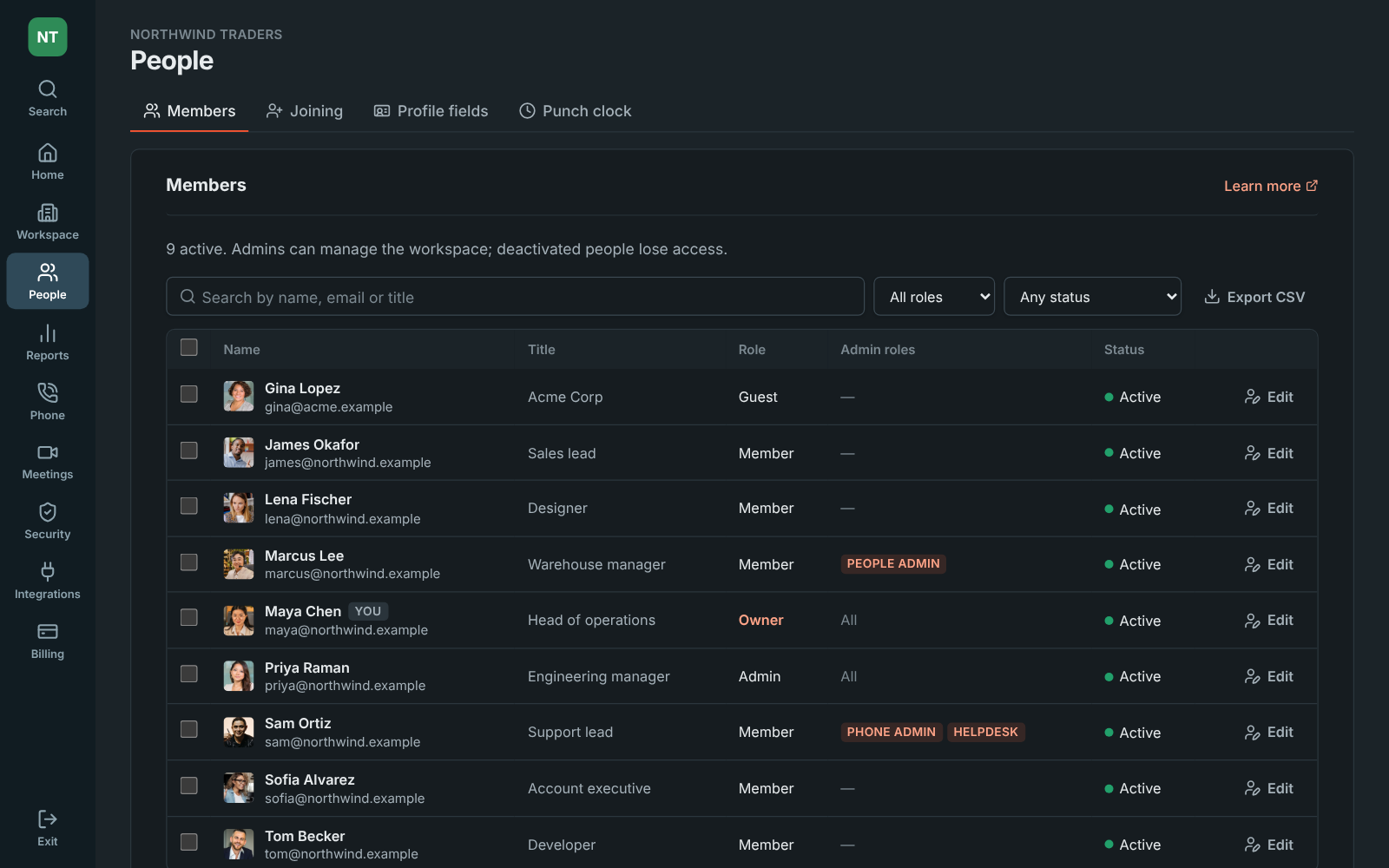Switch to the Members tab
The image size is (1389, 868).
189,111
